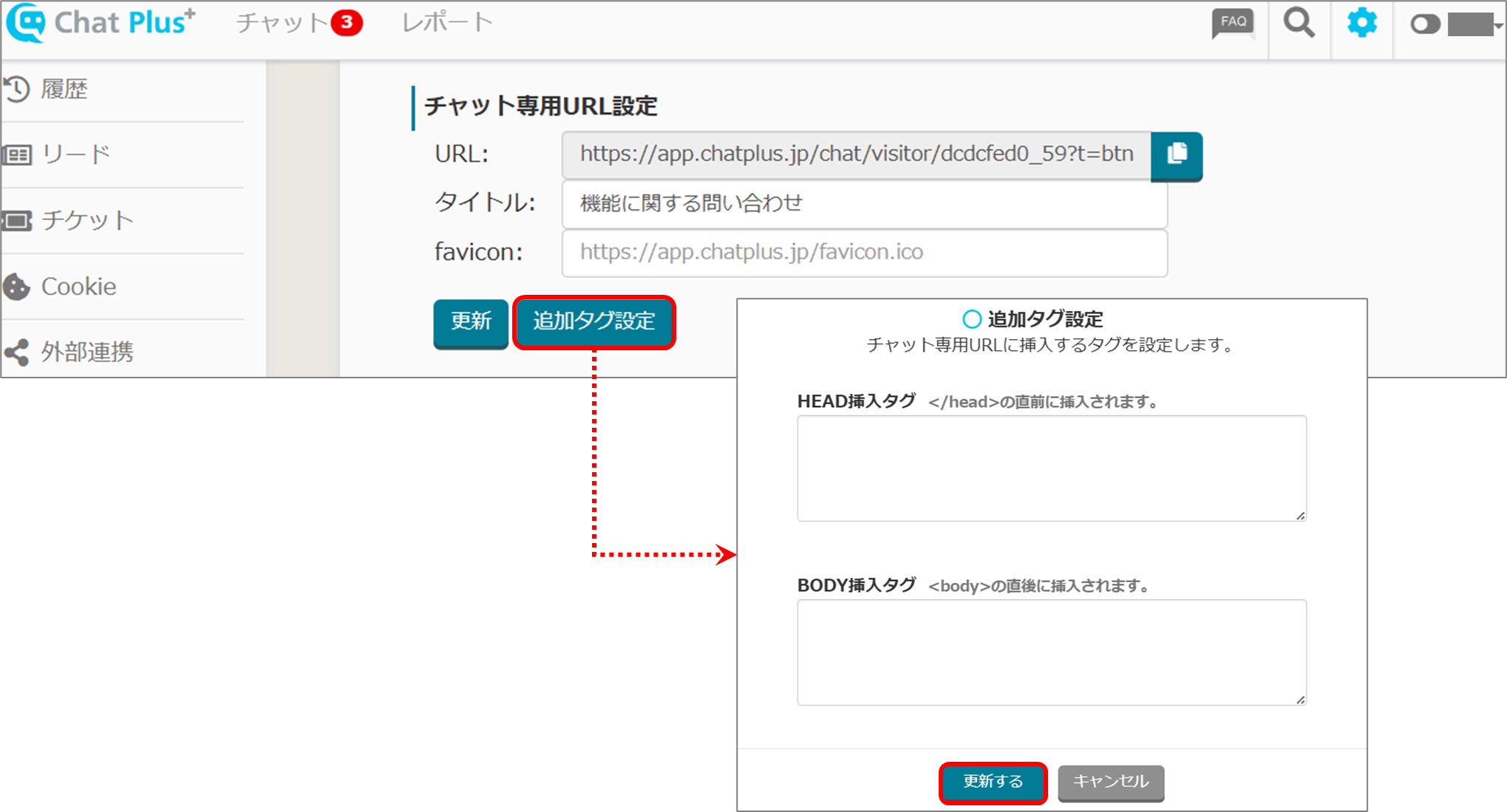Expand the user account dropdown arrow

point(1497,26)
